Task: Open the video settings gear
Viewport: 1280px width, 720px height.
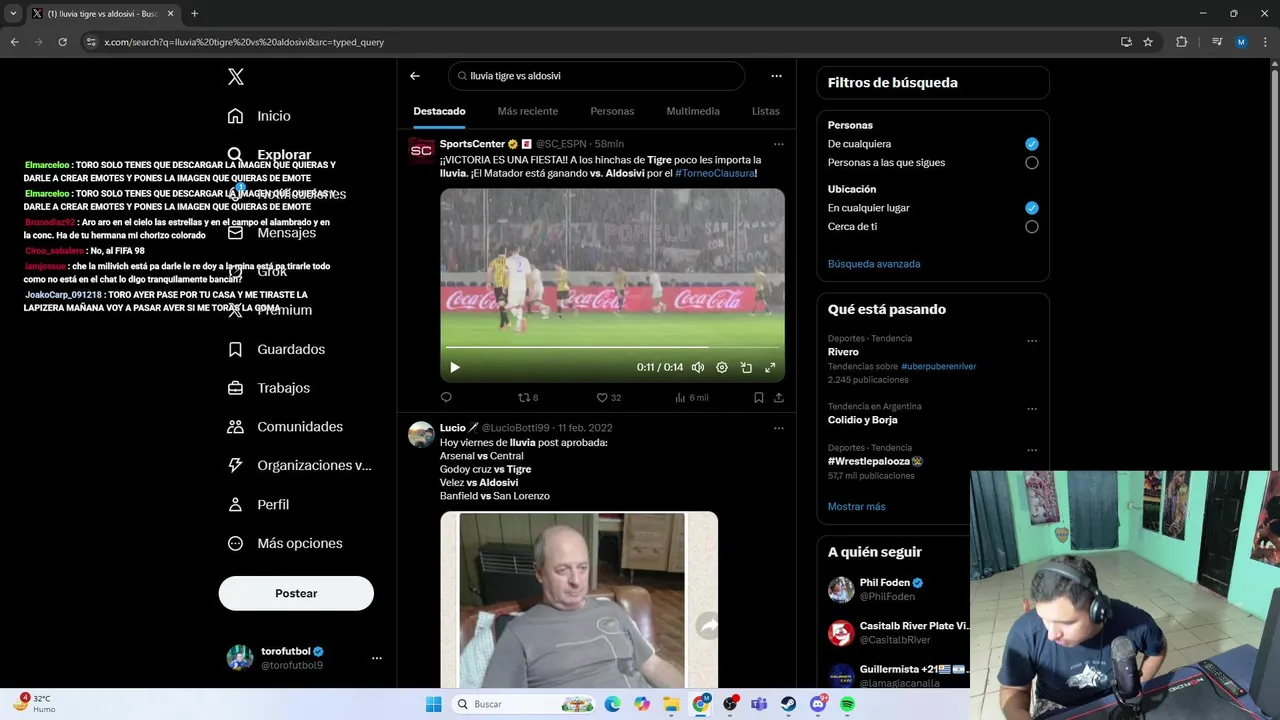Action: coord(722,367)
